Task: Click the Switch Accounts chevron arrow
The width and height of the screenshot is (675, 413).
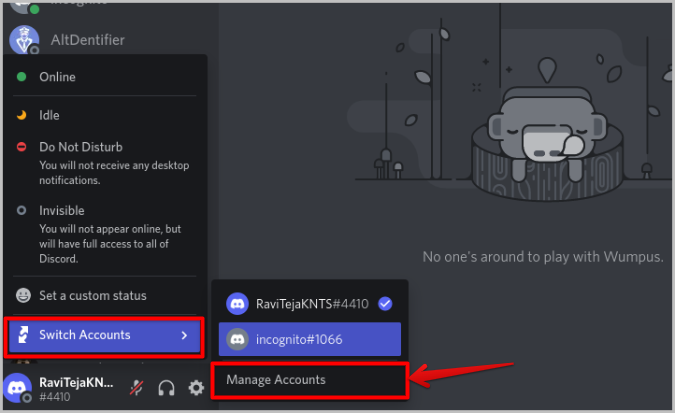Action: (184, 335)
